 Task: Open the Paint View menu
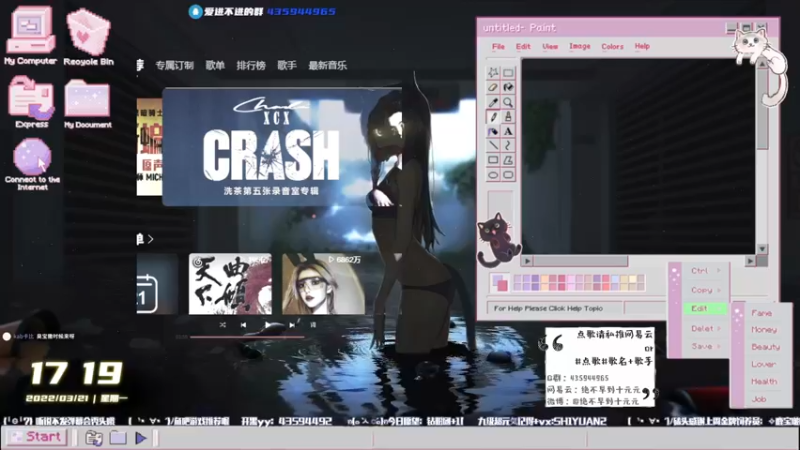click(550, 46)
